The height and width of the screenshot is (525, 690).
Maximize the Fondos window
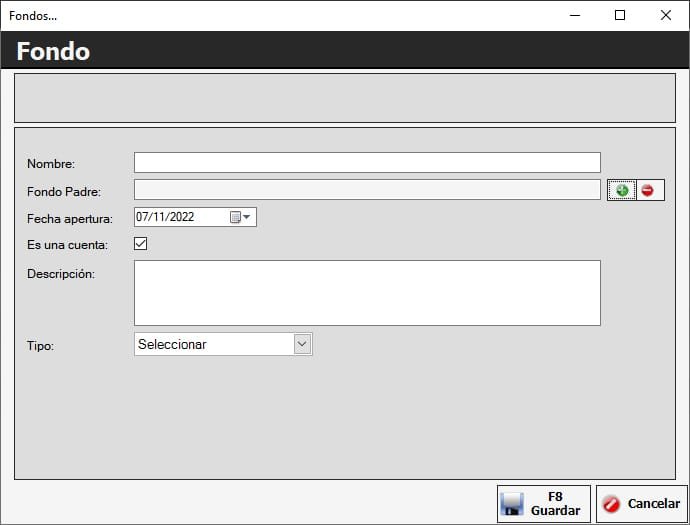click(x=620, y=15)
